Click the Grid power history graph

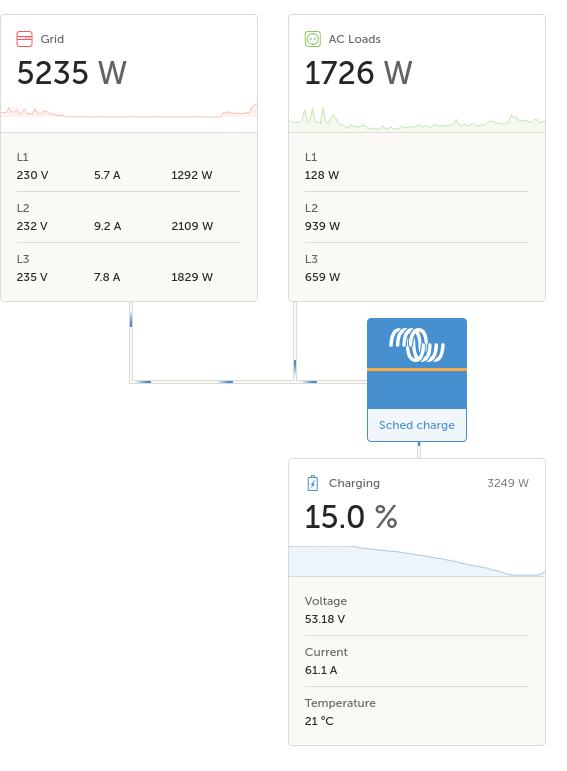[x=129, y=111]
